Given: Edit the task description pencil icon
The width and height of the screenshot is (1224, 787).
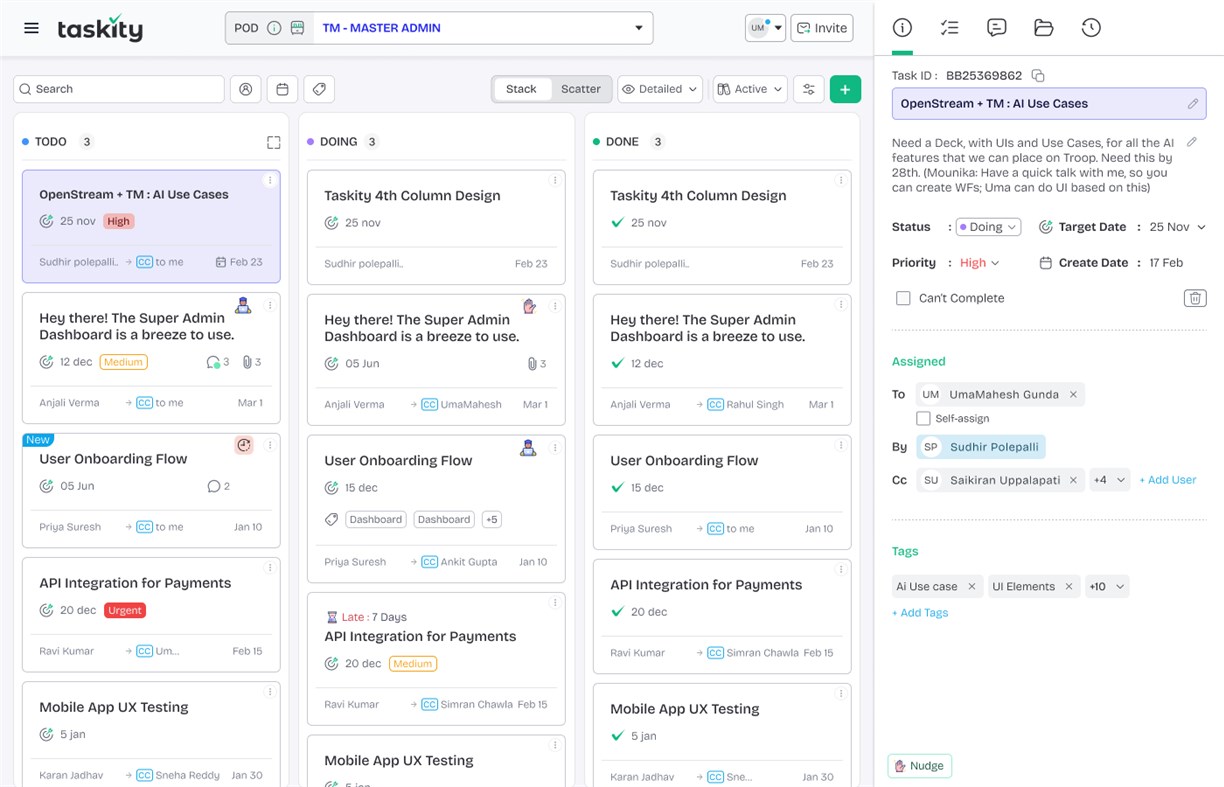Looking at the screenshot, I should pos(1192,143).
